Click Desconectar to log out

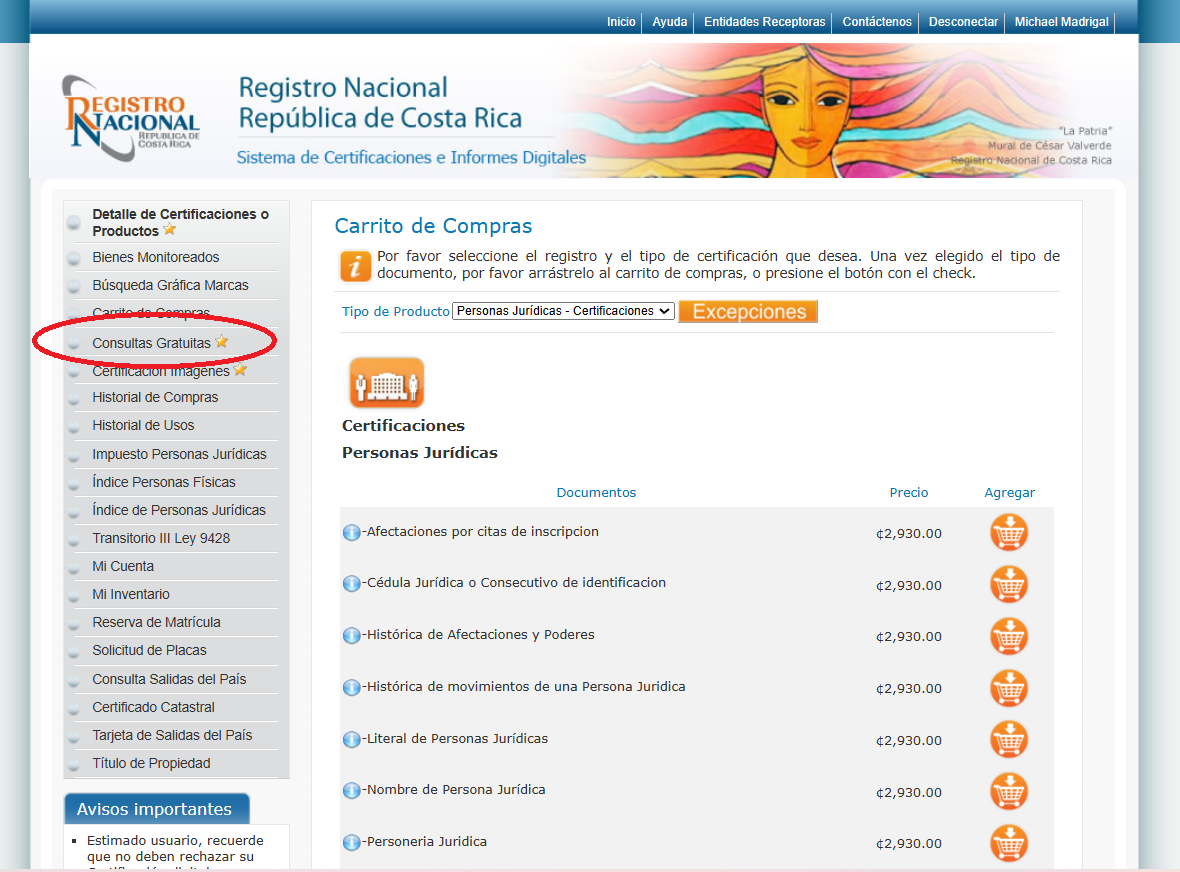963,22
